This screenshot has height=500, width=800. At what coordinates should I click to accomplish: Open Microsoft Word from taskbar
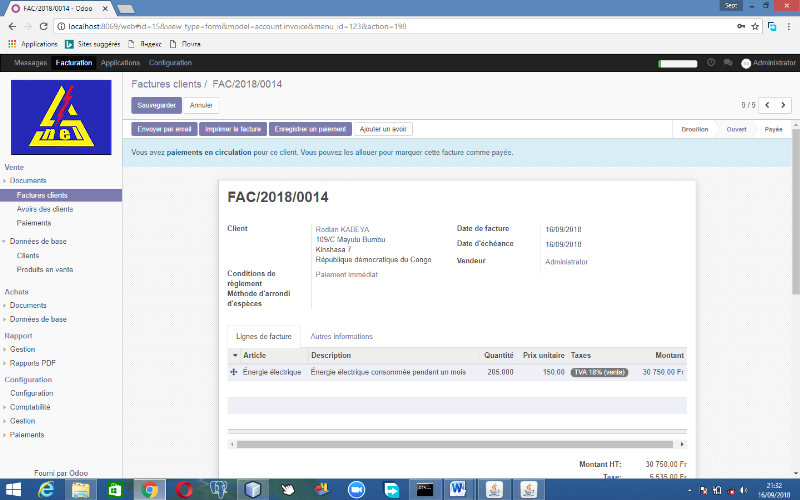(458, 490)
